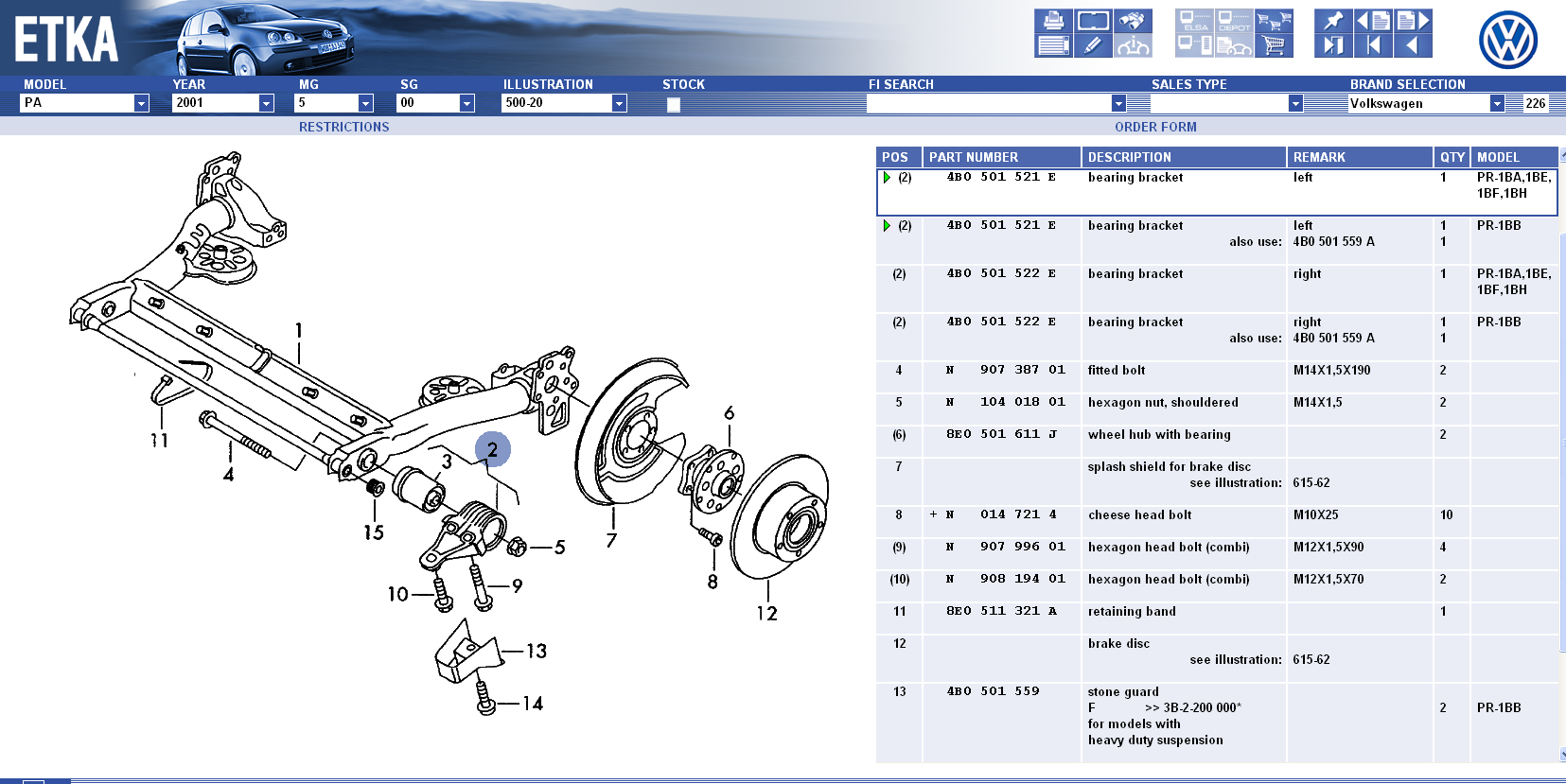Click the FI SEARCH input field

click(988, 103)
